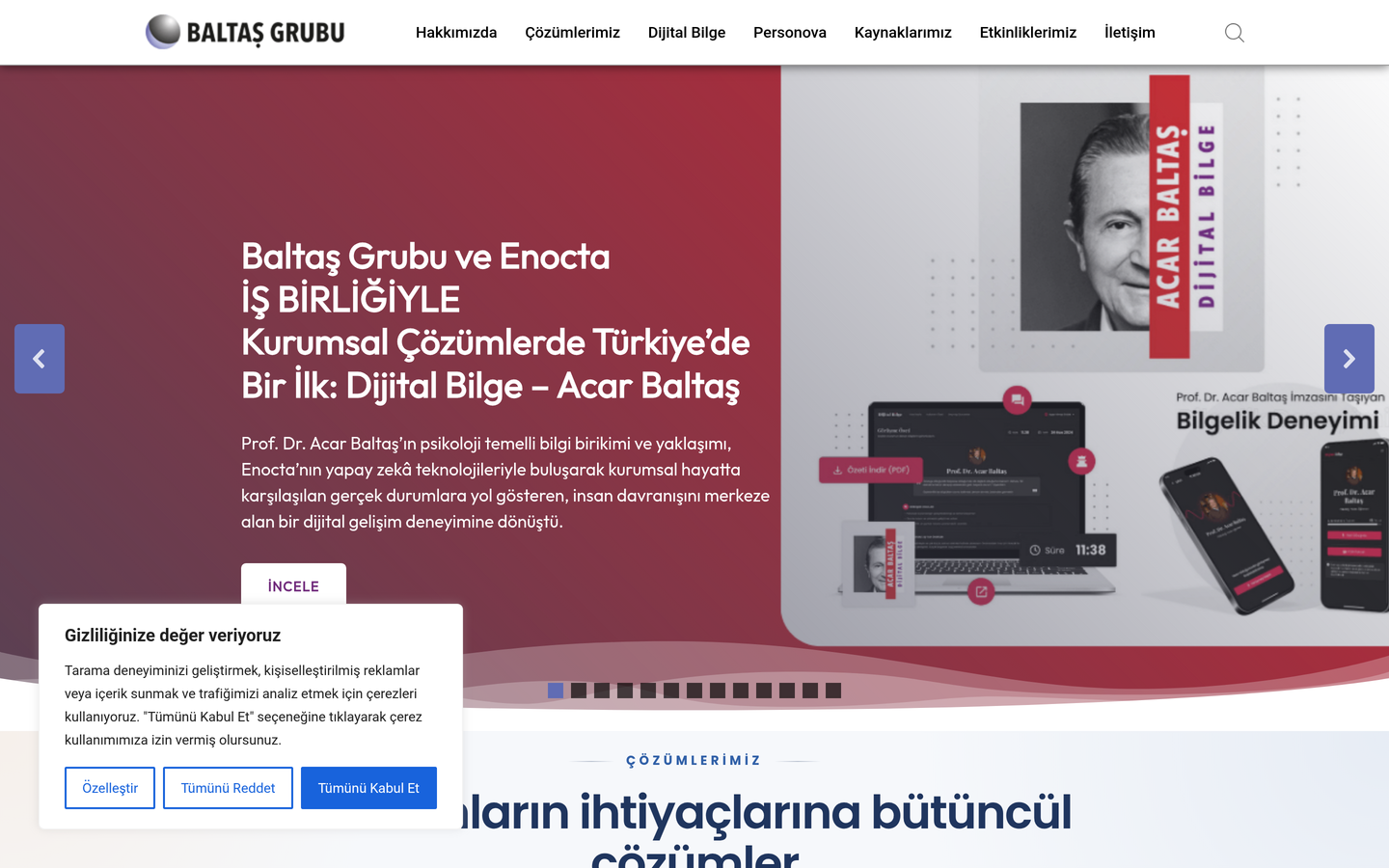Select the last slide indicator dot
Image resolution: width=1389 pixels, height=868 pixels.
833,691
